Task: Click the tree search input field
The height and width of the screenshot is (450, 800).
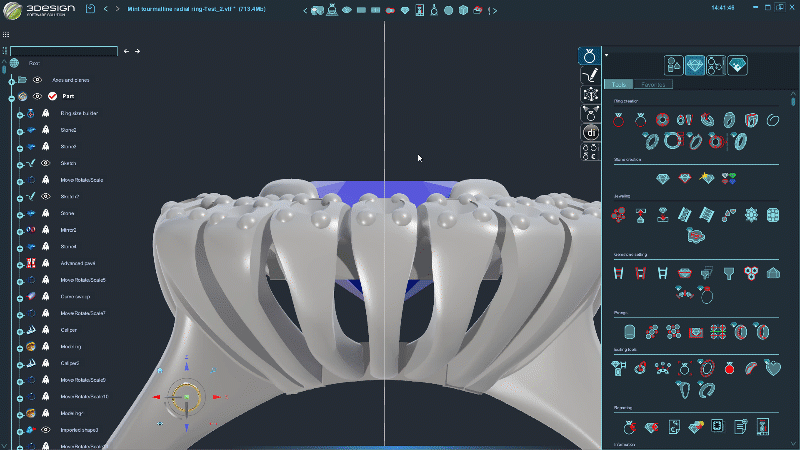Action: [65, 50]
